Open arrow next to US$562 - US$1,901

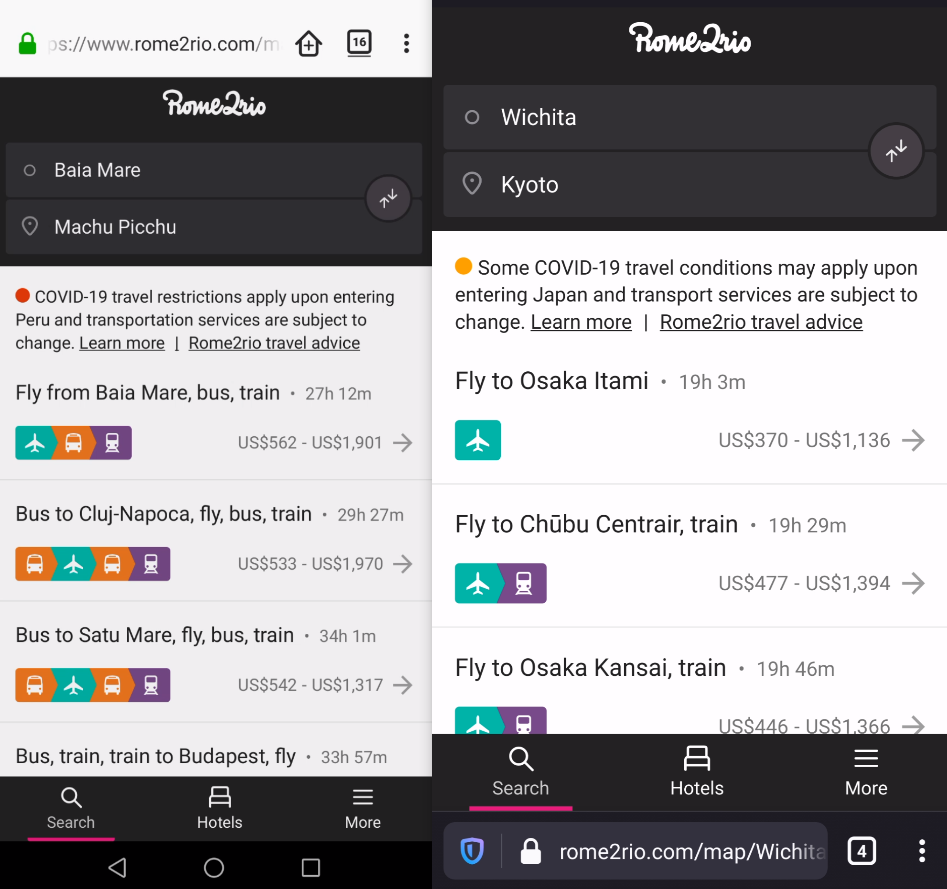tap(403, 443)
